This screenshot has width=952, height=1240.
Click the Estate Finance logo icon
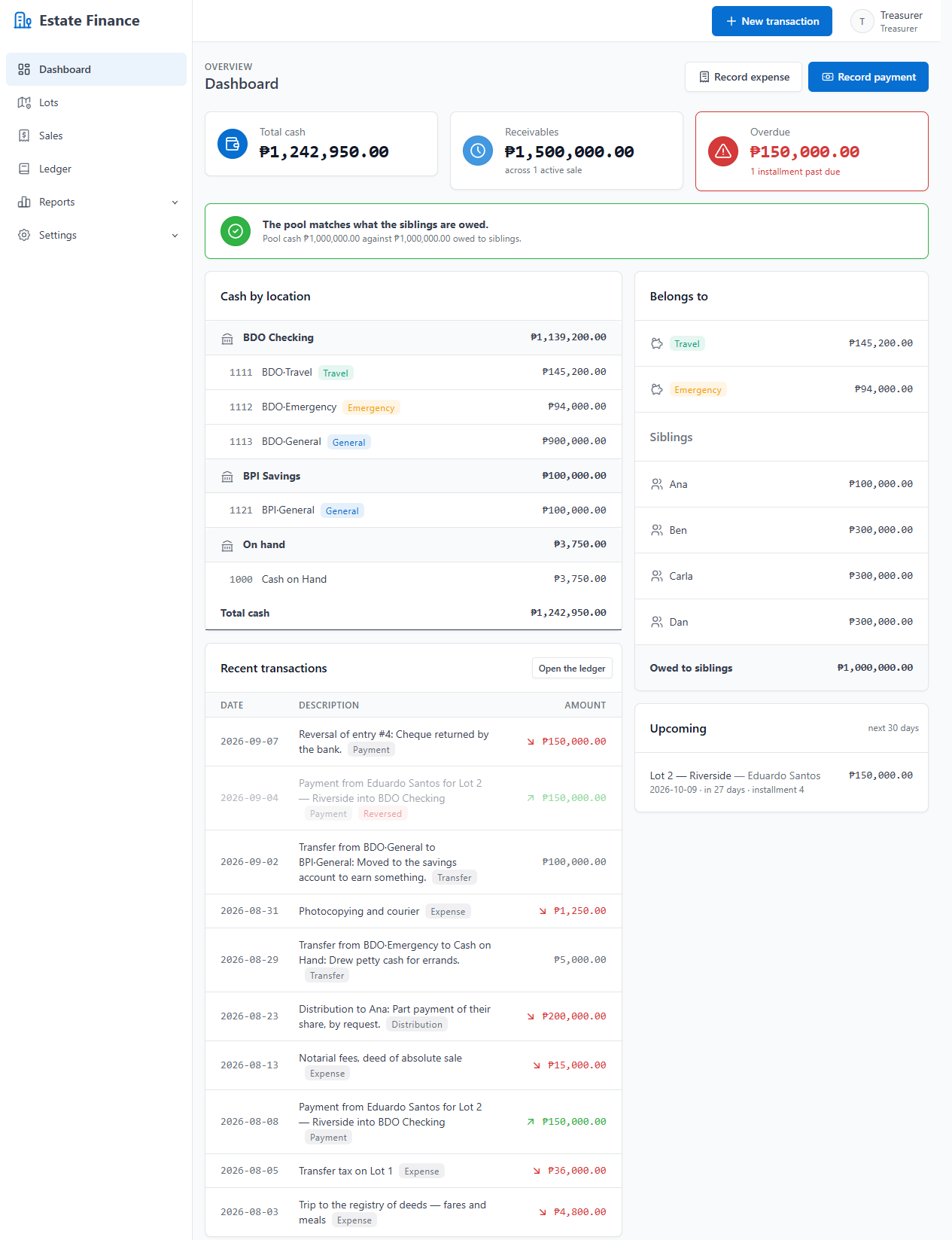23,20
